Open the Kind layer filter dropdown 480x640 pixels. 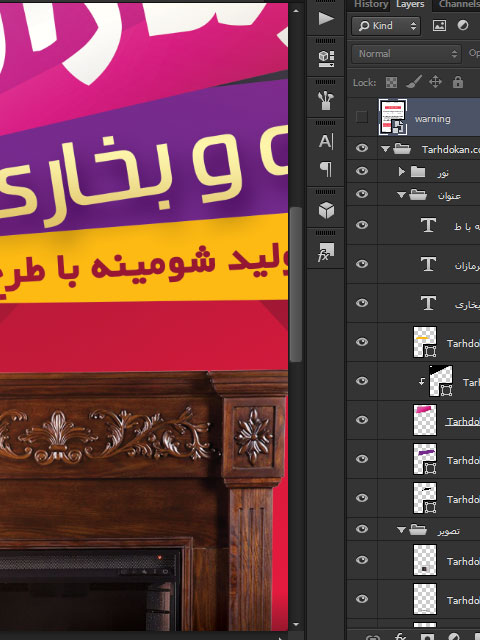pos(386,26)
